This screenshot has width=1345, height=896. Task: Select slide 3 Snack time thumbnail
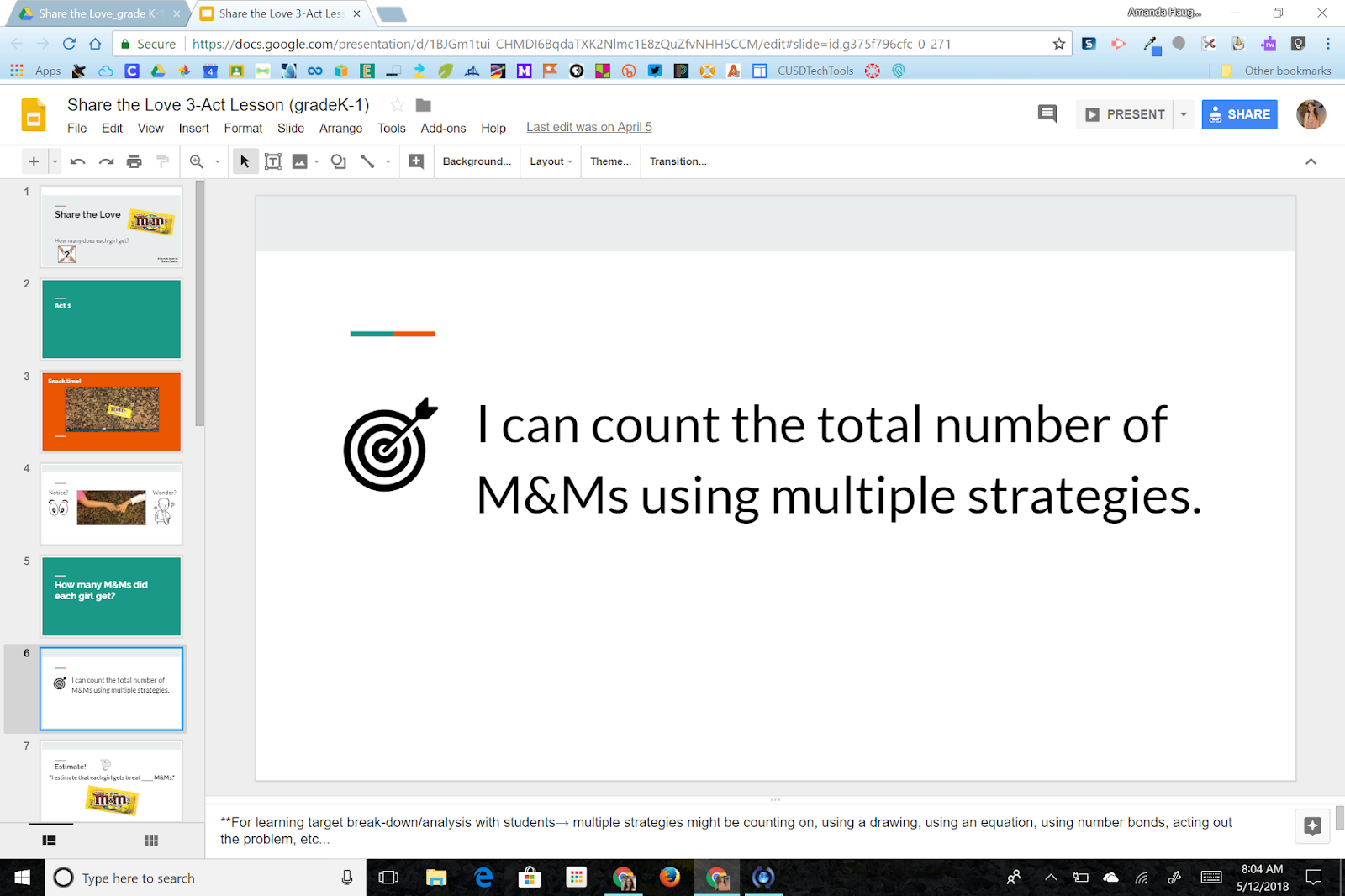click(111, 412)
